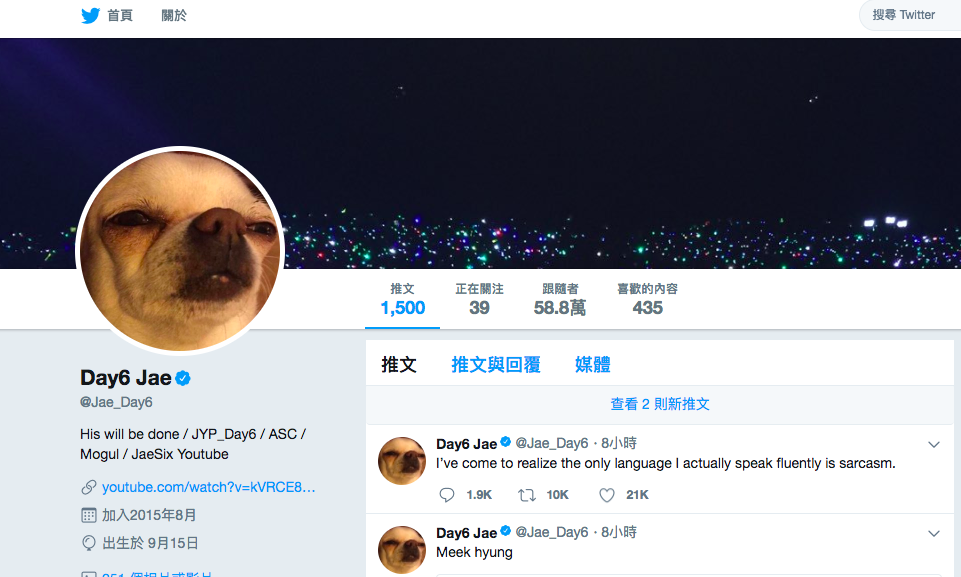This screenshot has height=577, width=961.
Task: Reply to the sarcasm tweet
Action: coord(447,495)
